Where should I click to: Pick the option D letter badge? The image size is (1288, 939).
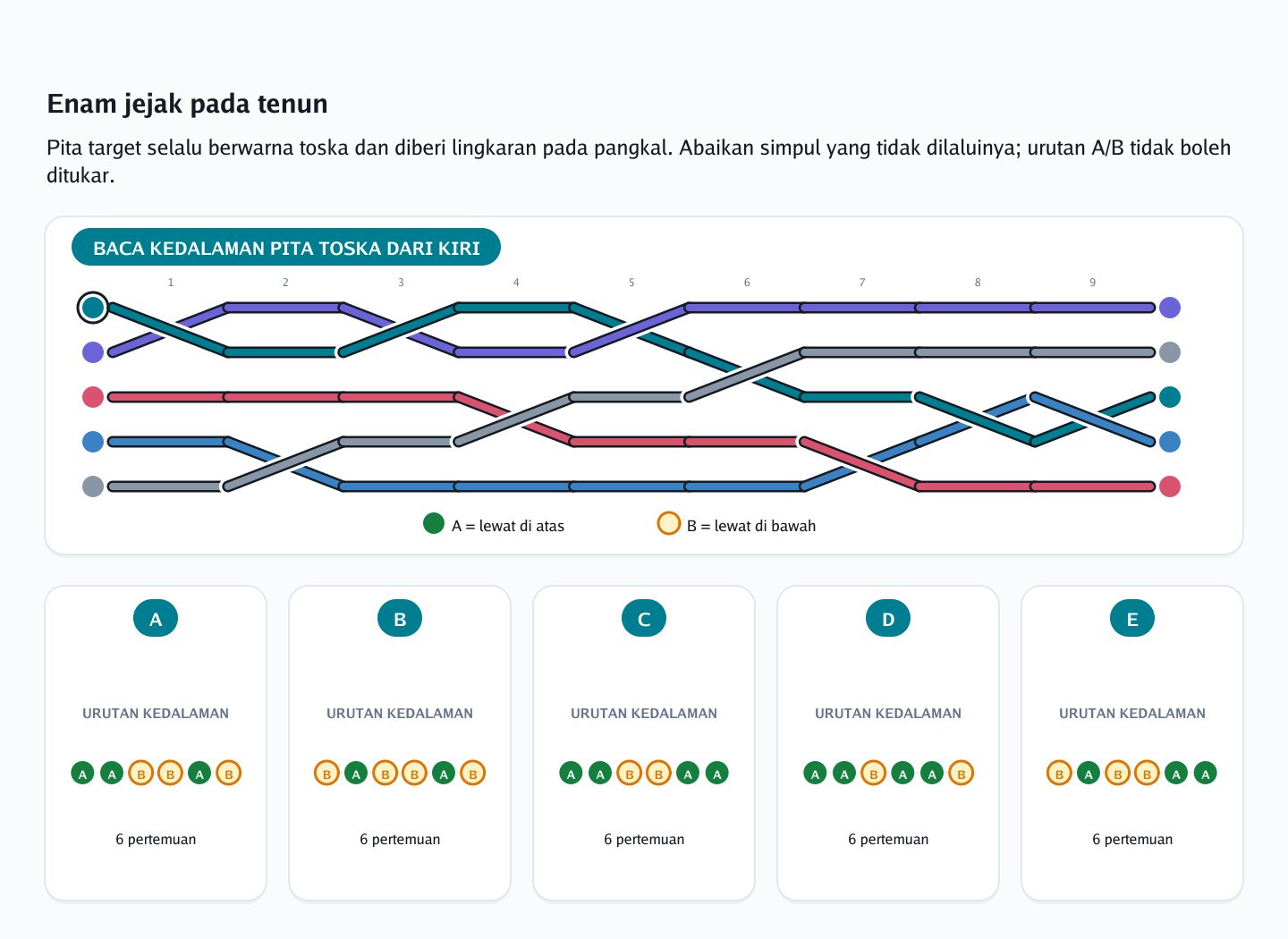pyautogui.click(x=888, y=618)
